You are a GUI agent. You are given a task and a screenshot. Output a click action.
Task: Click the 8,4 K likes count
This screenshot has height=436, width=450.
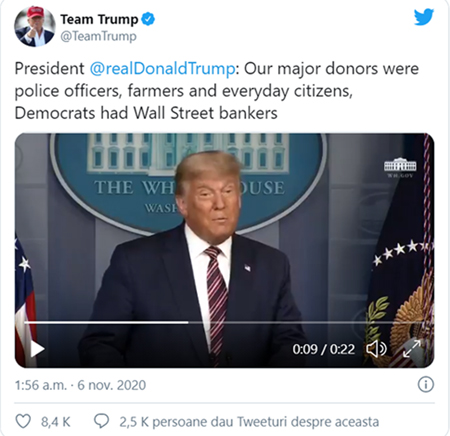tap(56, 422)
